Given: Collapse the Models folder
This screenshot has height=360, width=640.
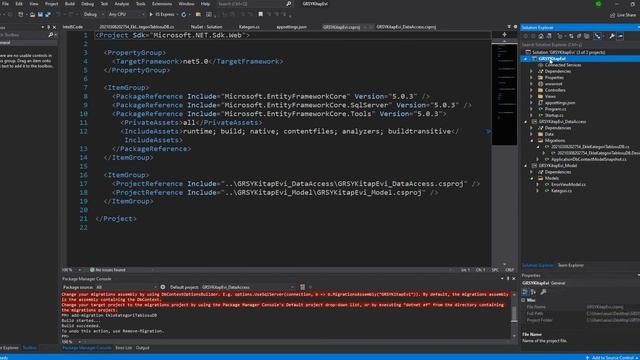Looking at the screenshot, I should pyautogui.click(x=531, y=178).
